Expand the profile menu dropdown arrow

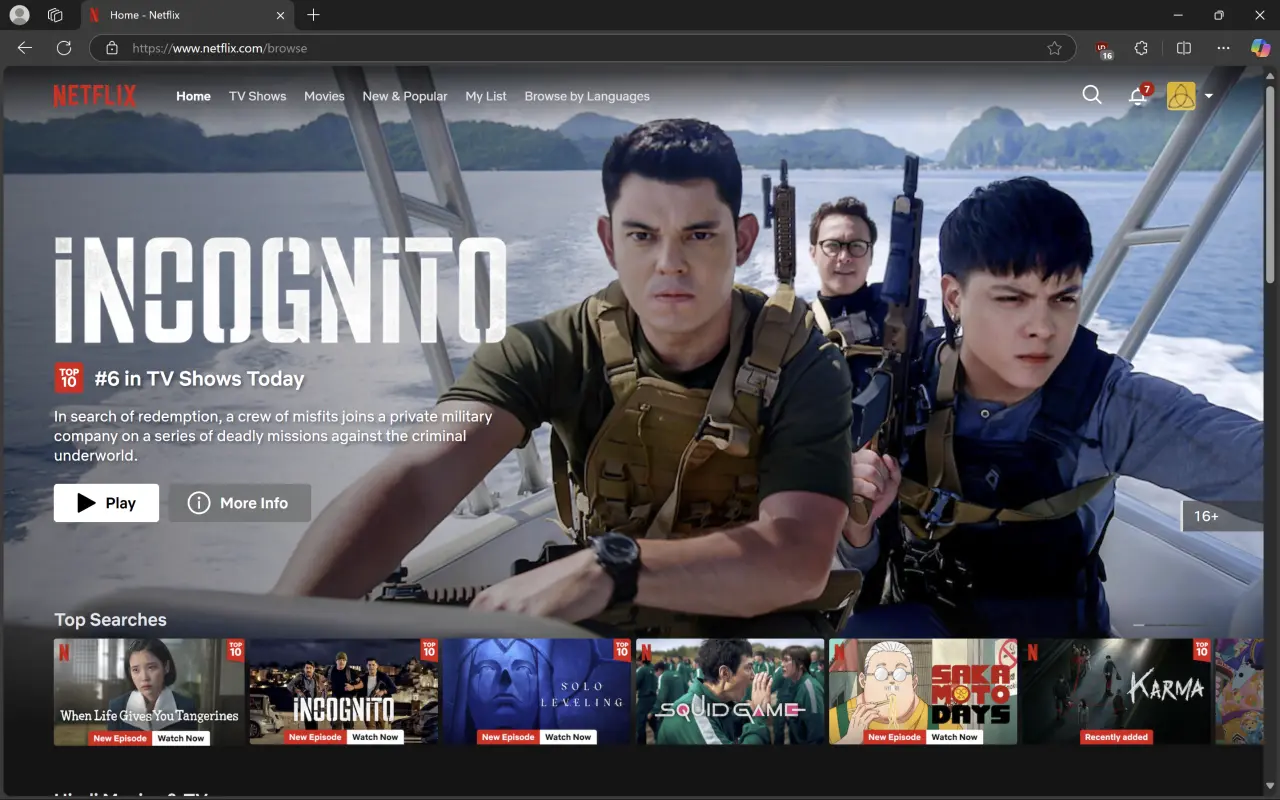tap(1209, 96)
